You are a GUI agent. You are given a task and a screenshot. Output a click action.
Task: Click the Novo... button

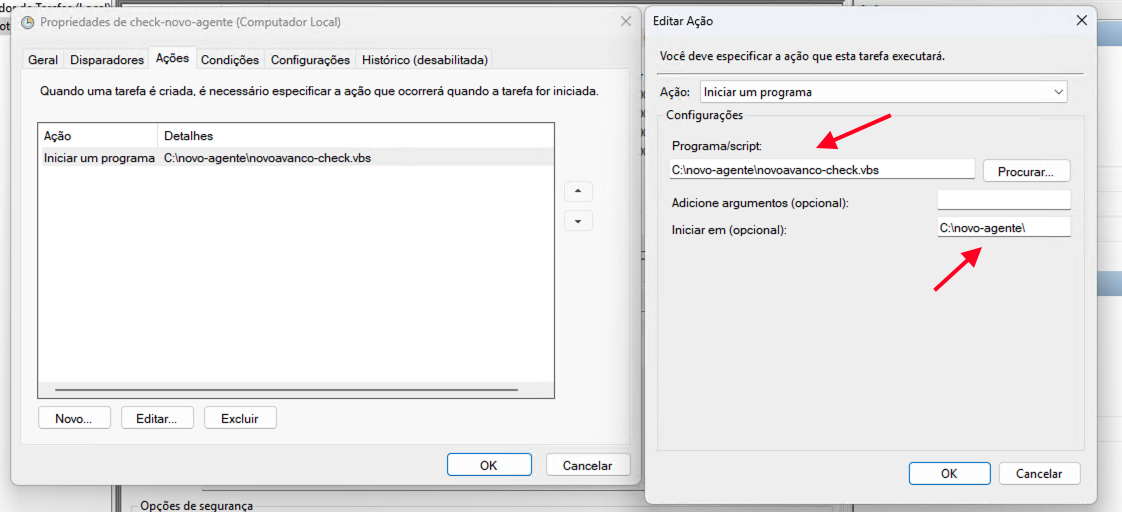(x=74, y=418)
